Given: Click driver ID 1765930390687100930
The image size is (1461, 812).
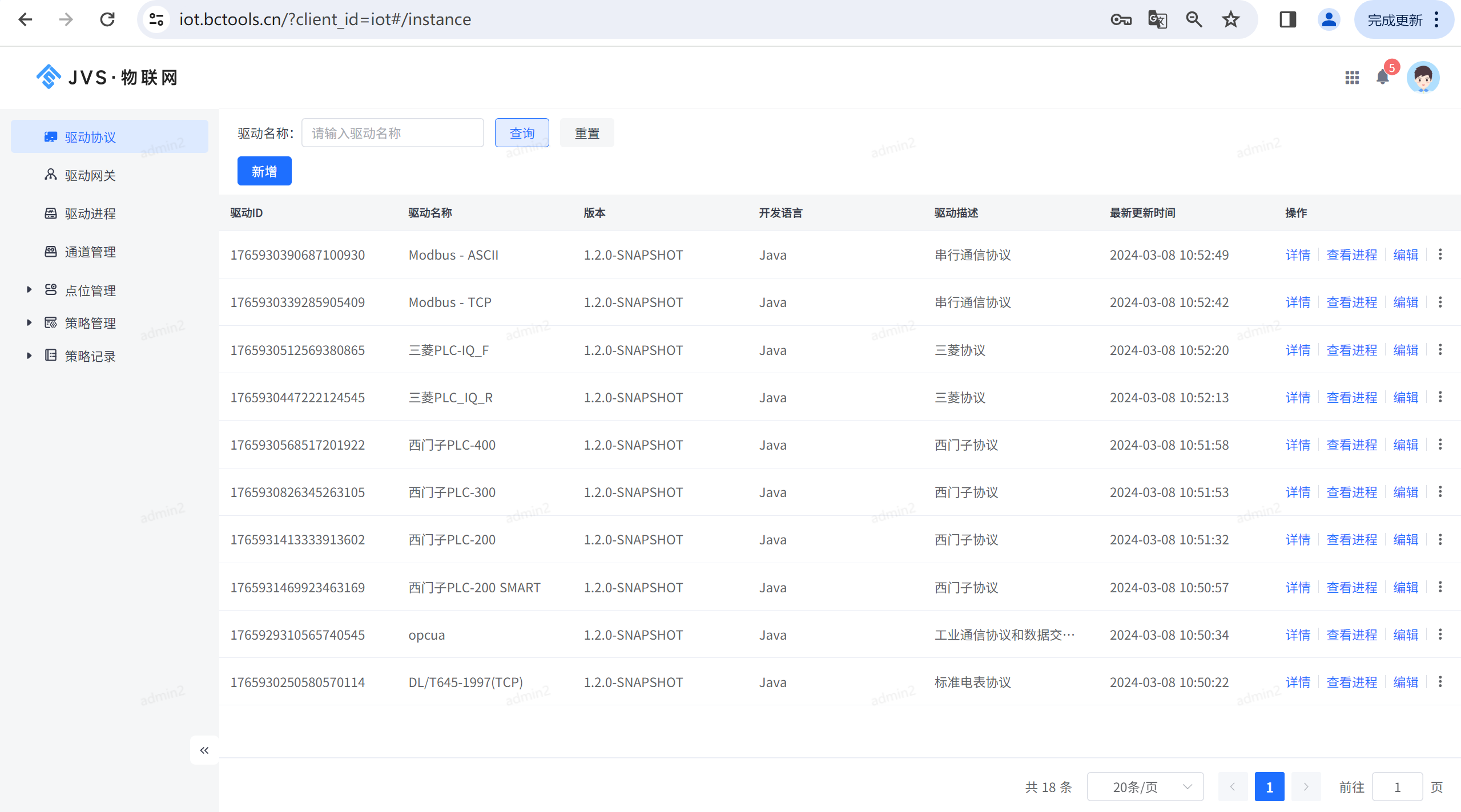Looking at the screenshot, I should click(x=297, y=255).
